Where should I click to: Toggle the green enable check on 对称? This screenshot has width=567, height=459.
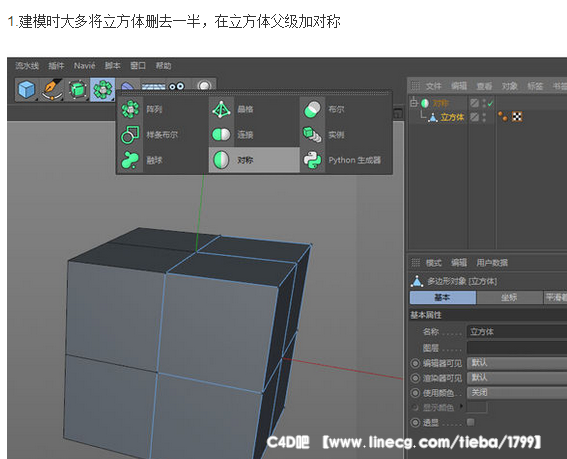[490, 103]
